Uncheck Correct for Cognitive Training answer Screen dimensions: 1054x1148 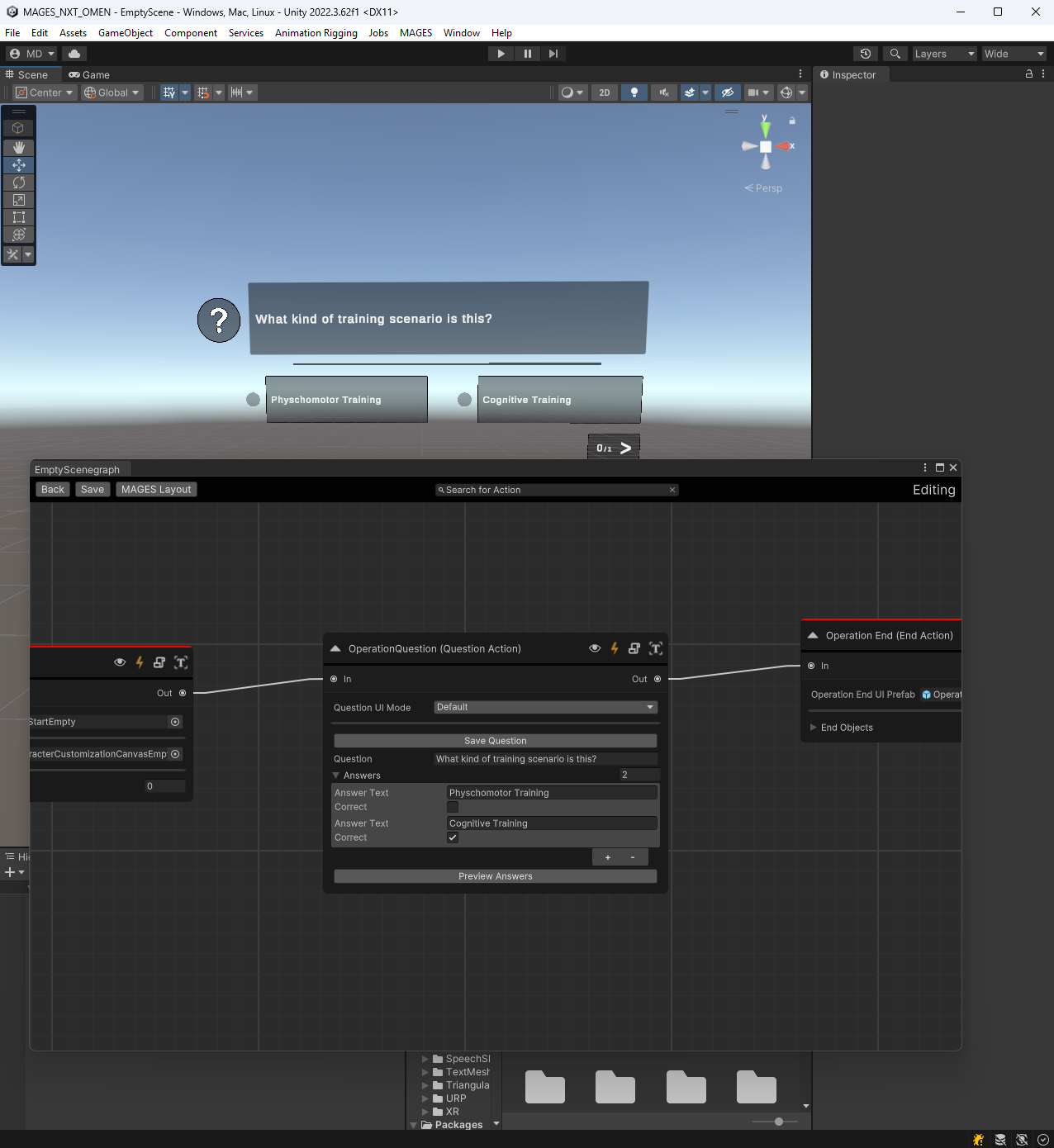453,837
